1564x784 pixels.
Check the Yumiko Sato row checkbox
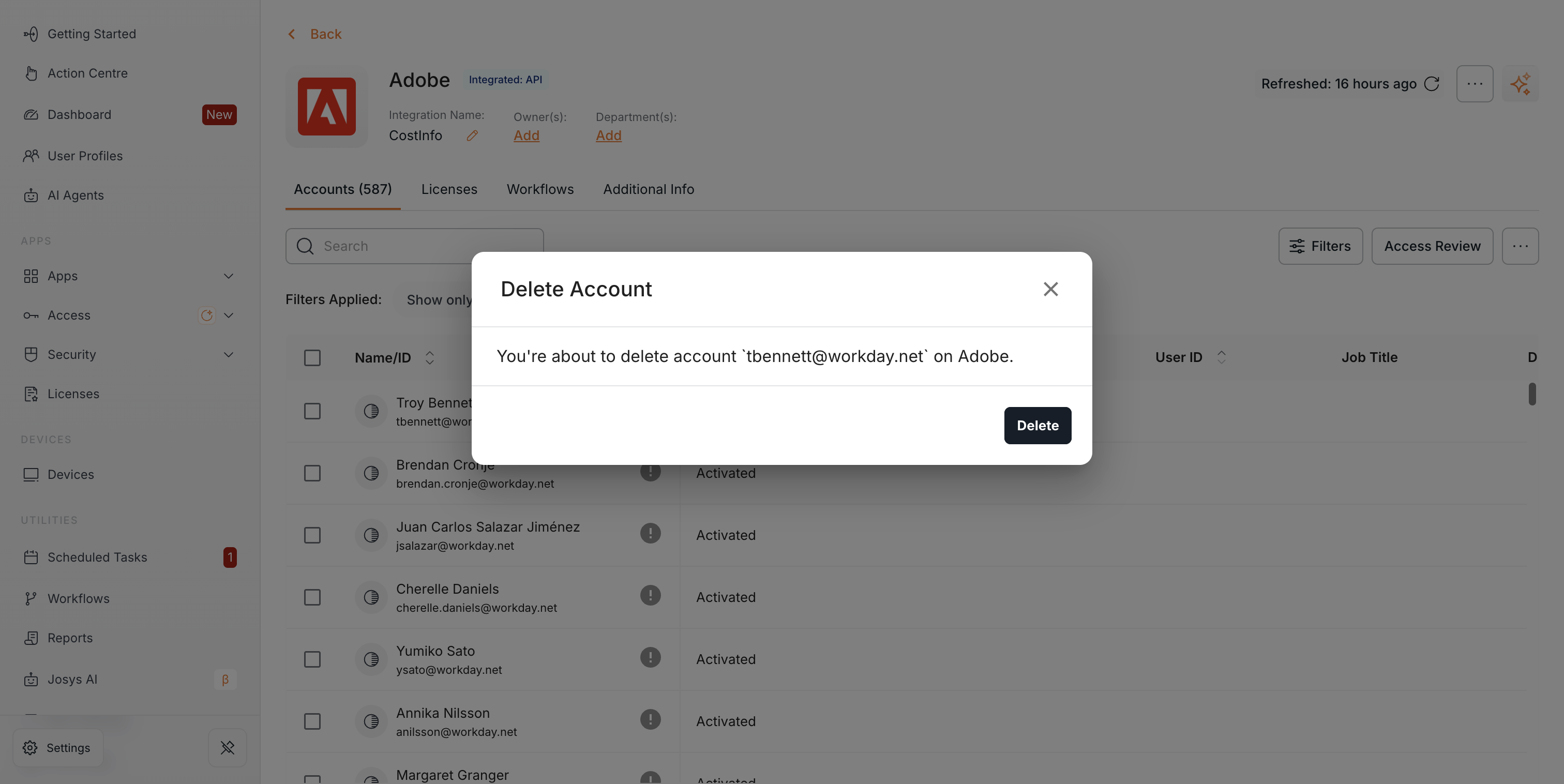click(x=312, y=659)
